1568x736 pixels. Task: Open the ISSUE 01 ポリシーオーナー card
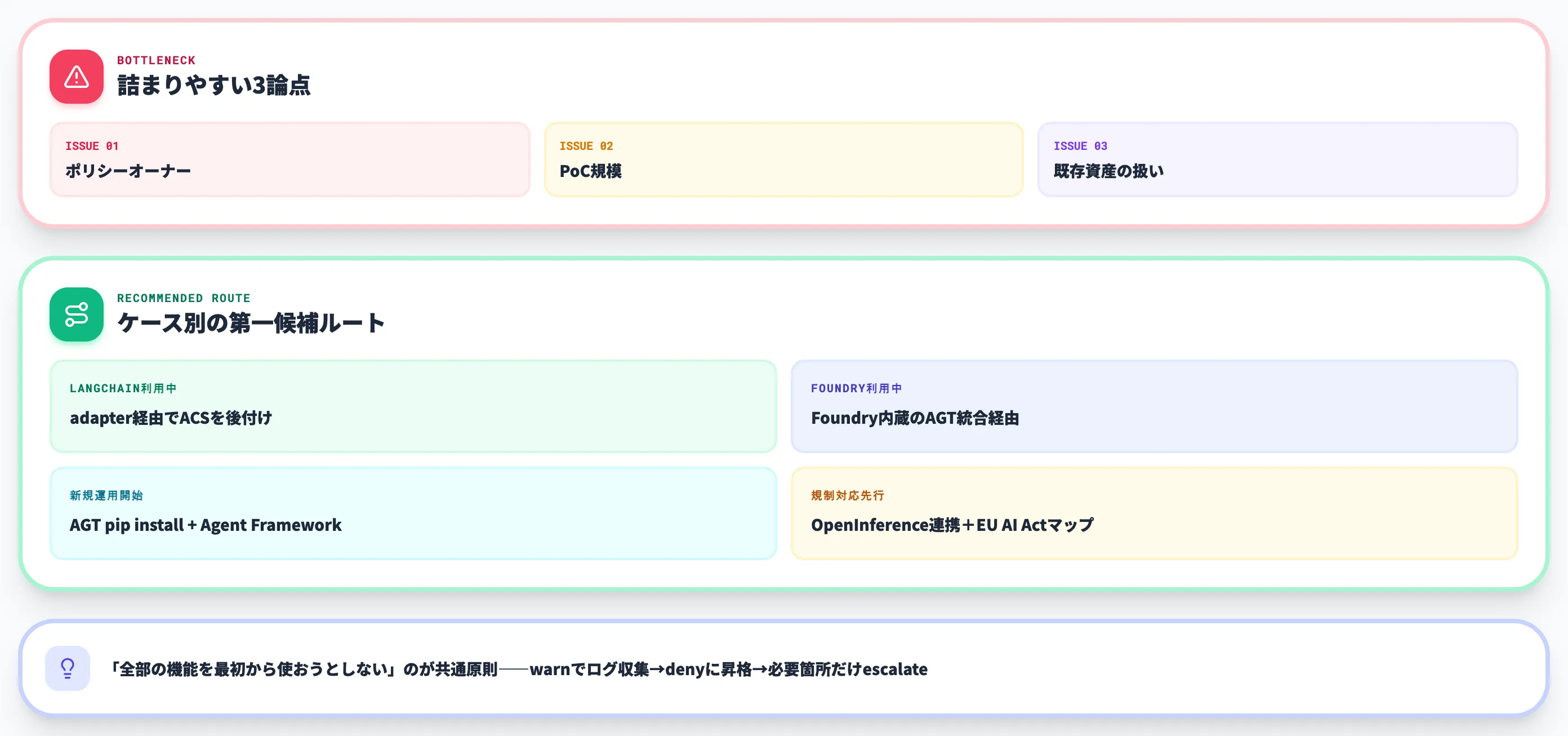tap(289, 159)
